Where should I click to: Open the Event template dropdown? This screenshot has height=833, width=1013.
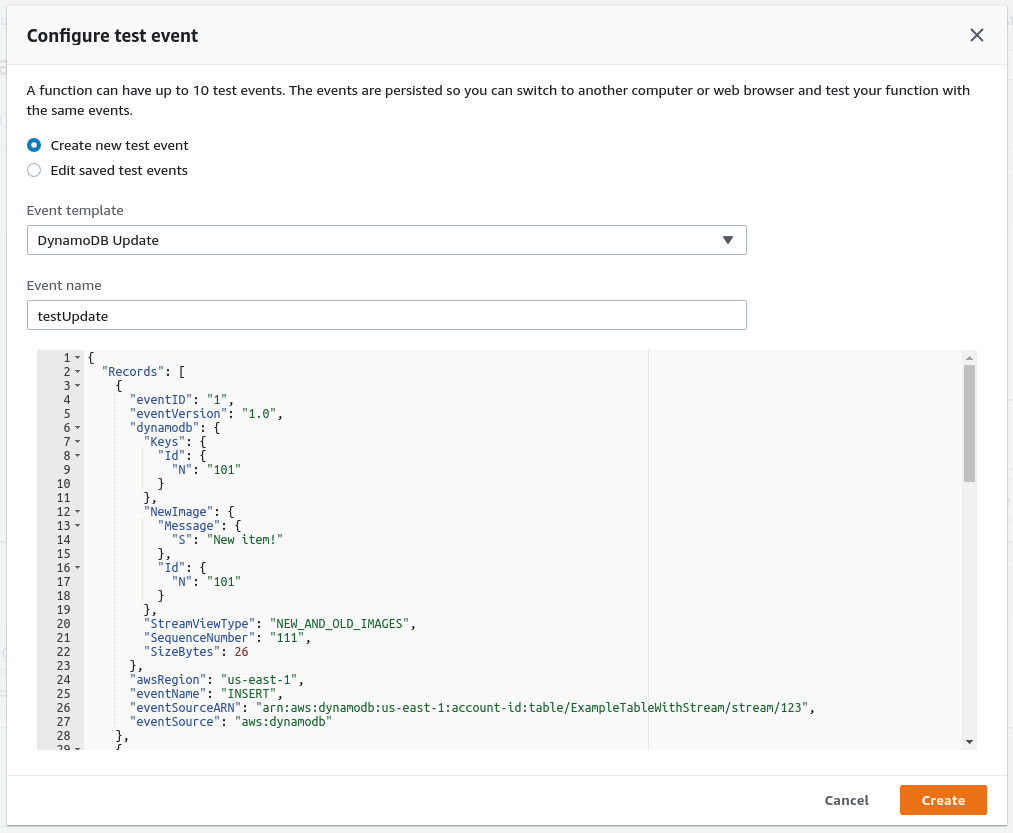(386, 240)
